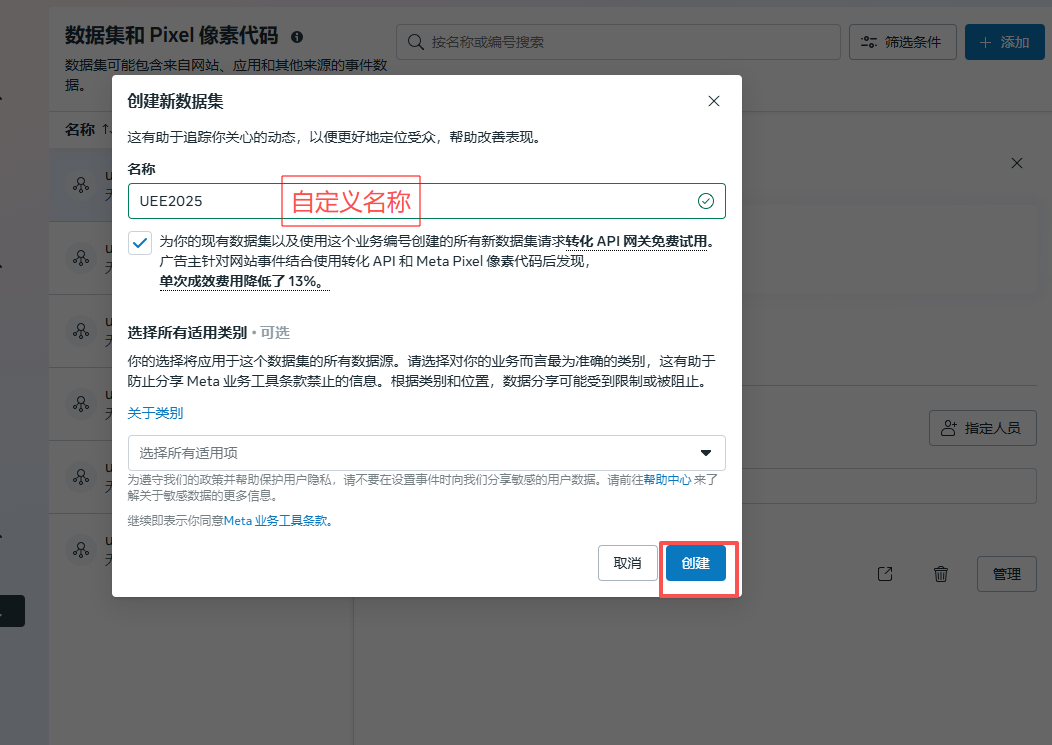This screenshot has height=745, width=1052.
Task: Close the create new dataset dialog
Action: (713, 101)
